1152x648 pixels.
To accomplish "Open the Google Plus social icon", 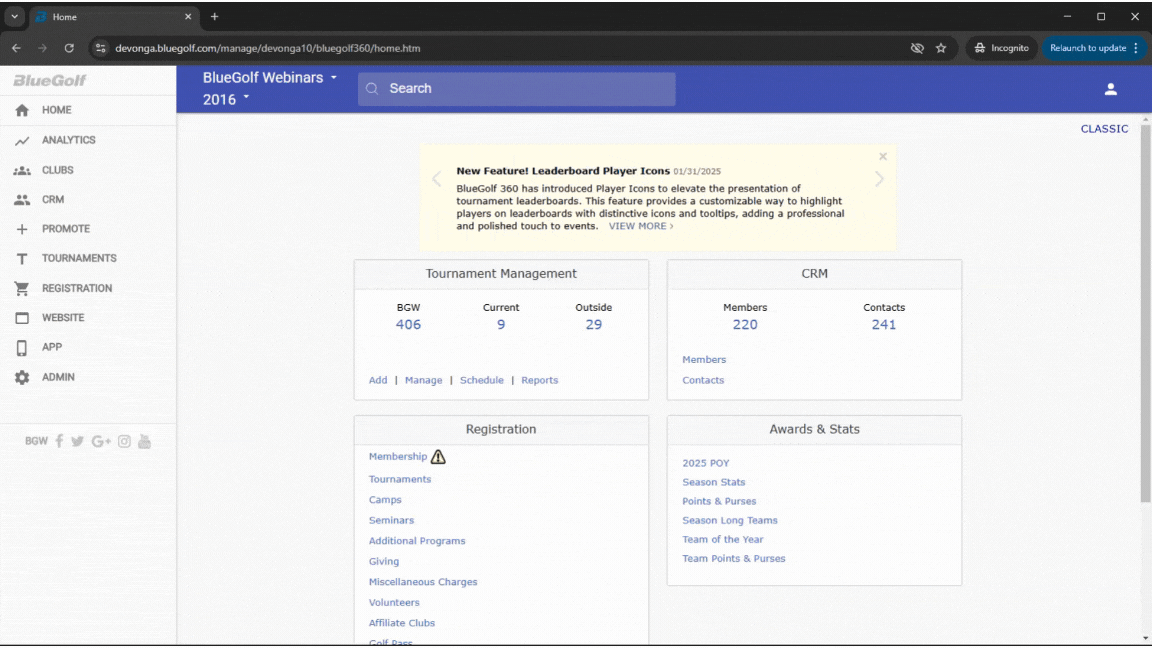I will (101, 441).
